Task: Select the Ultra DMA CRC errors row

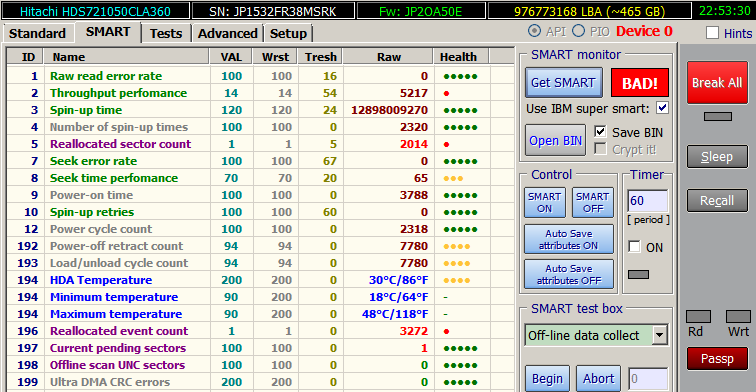Action: point(260,382)
